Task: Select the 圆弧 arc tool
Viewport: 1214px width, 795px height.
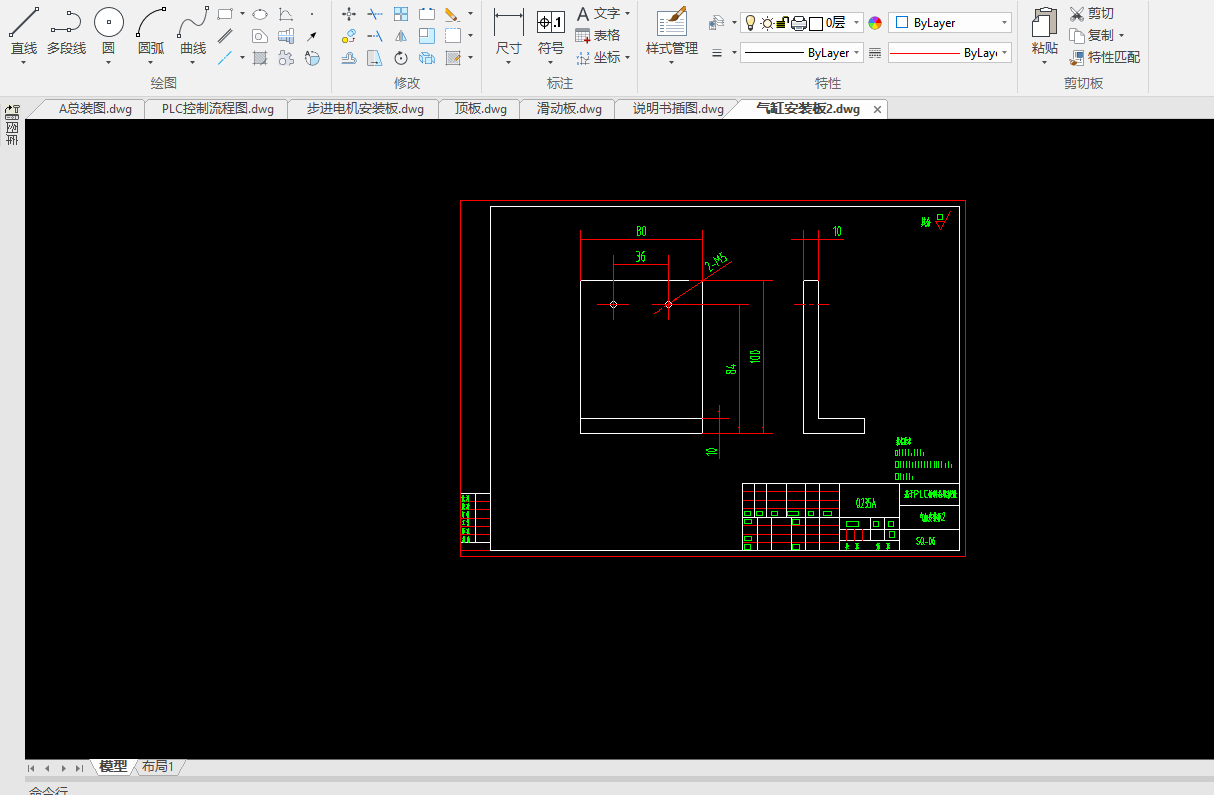Action: coord(151,30)
